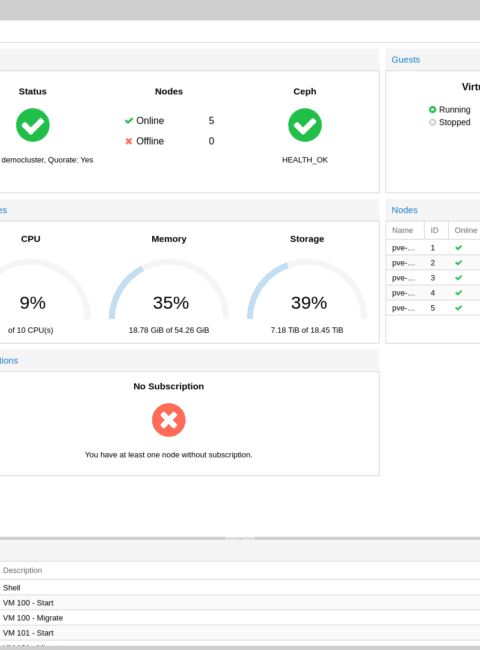
Task: Open the Guests panel header
Action: point(433,60)
